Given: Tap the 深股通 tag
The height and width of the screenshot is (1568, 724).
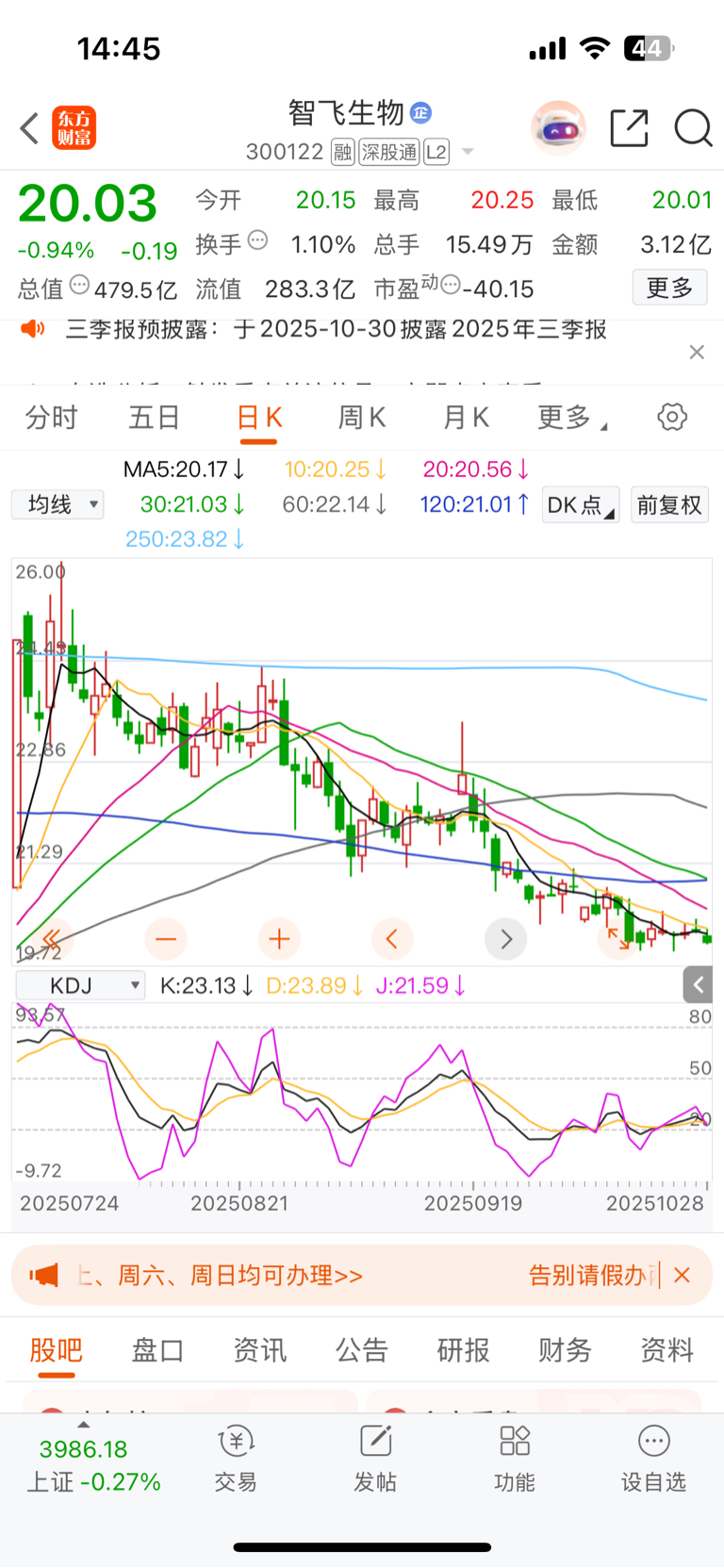Looking at the screenshot, I should [x=388, y=152].
